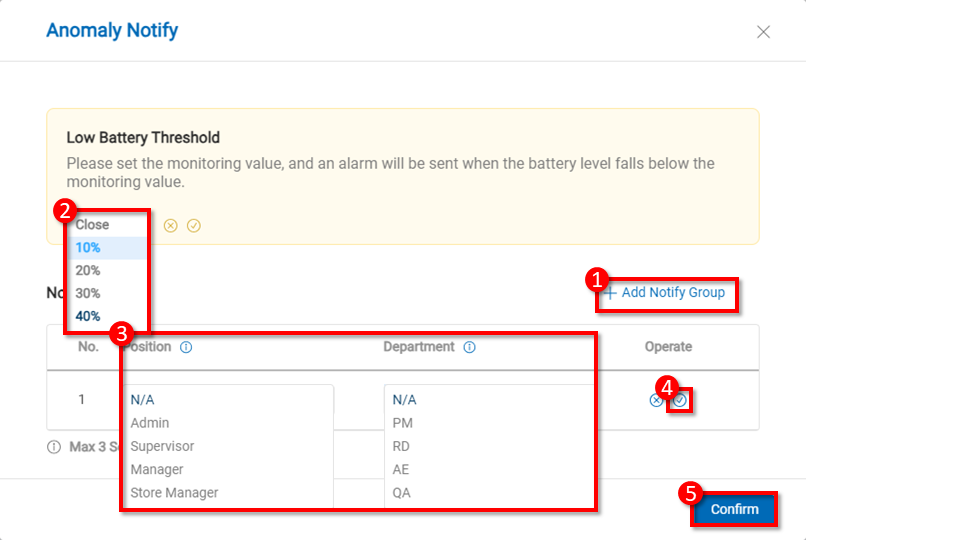Screen dimensions: 960x540
Task: Confirm the low battery threshold value
Action: (194, 226)
